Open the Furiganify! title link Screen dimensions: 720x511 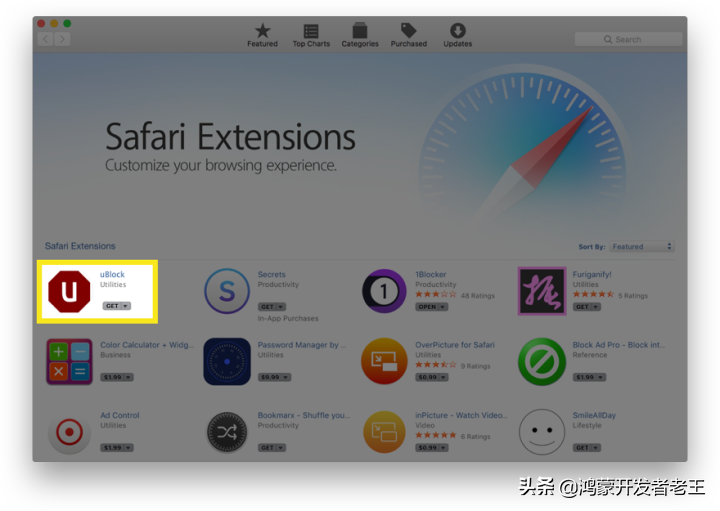click(592, 274)
